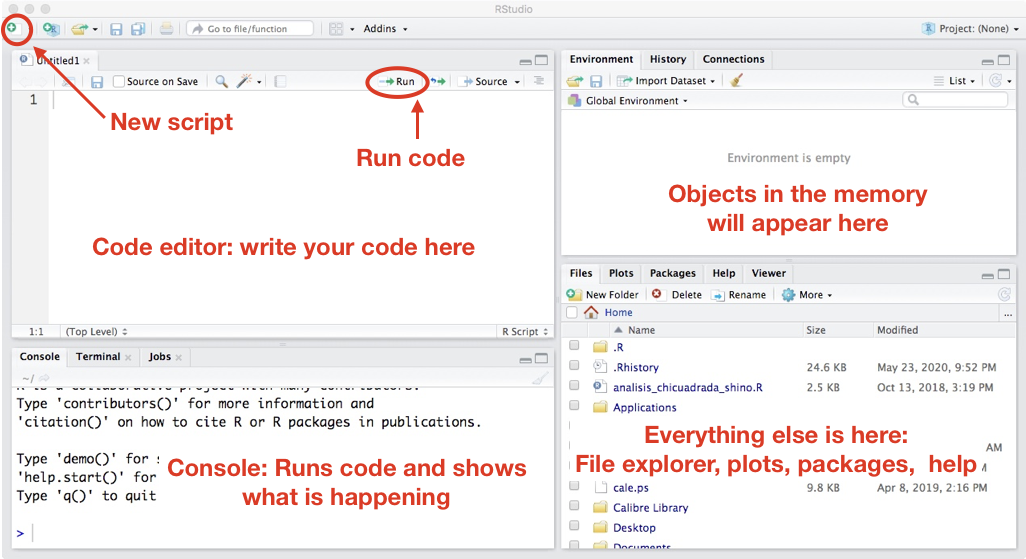
Task: Print the current file
Action: click(x=166, y=29)
